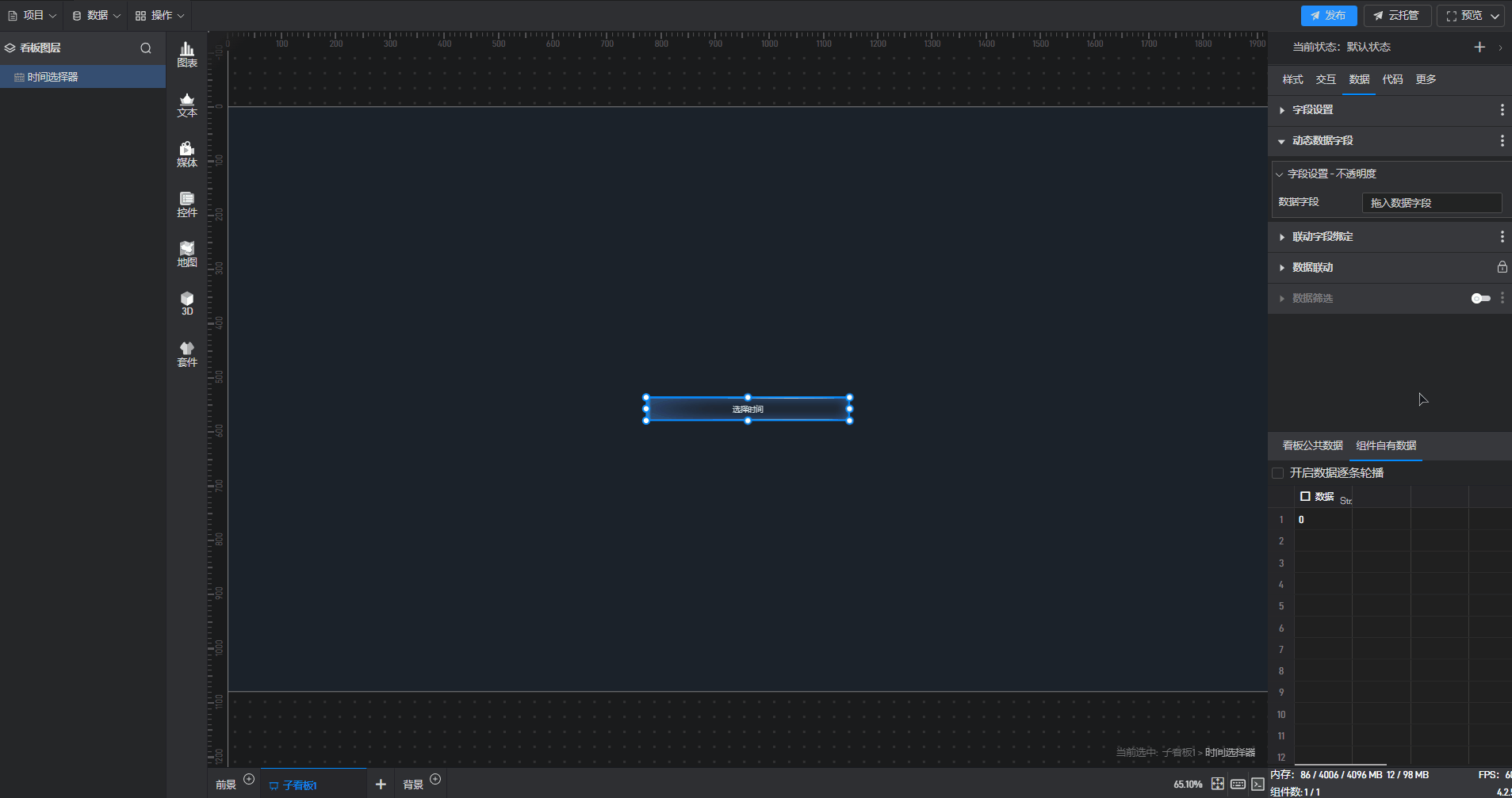The image size is (1512, 798).
Task: Expand the 字段设置 section
Action: point(1282,110)
